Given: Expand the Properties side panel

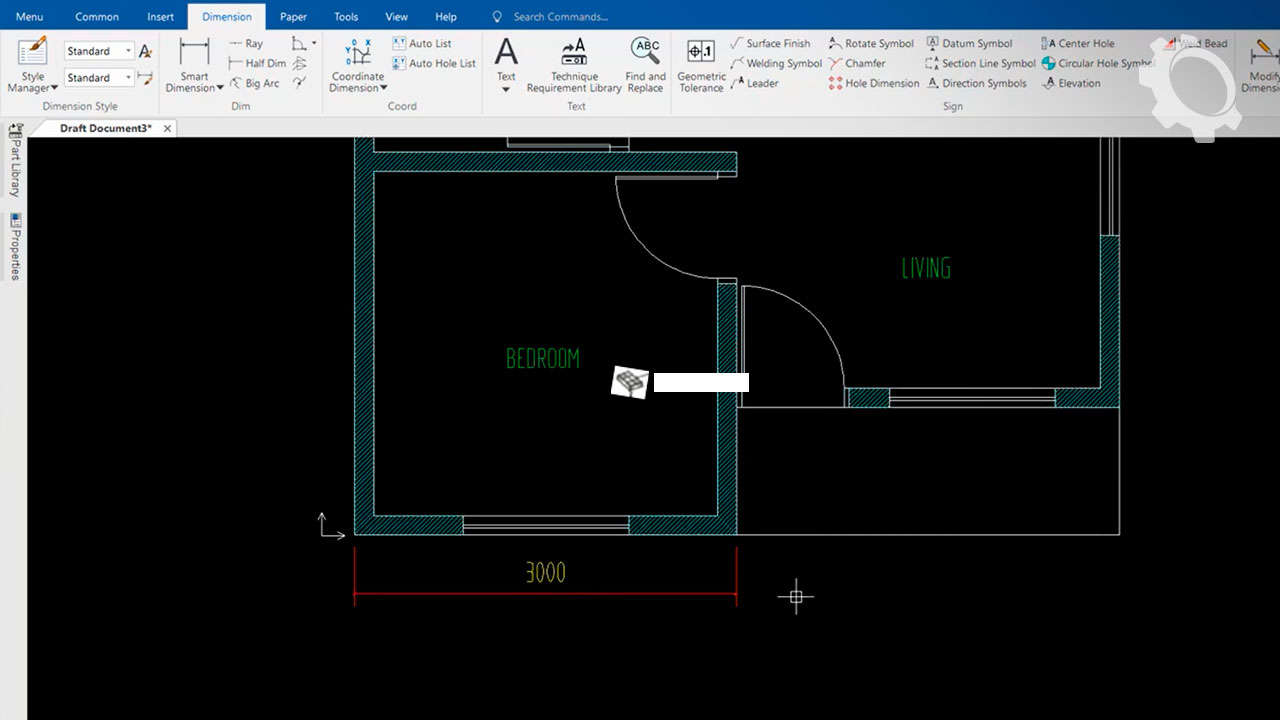Looking at the screenshot, I should (x=16, y=246).
